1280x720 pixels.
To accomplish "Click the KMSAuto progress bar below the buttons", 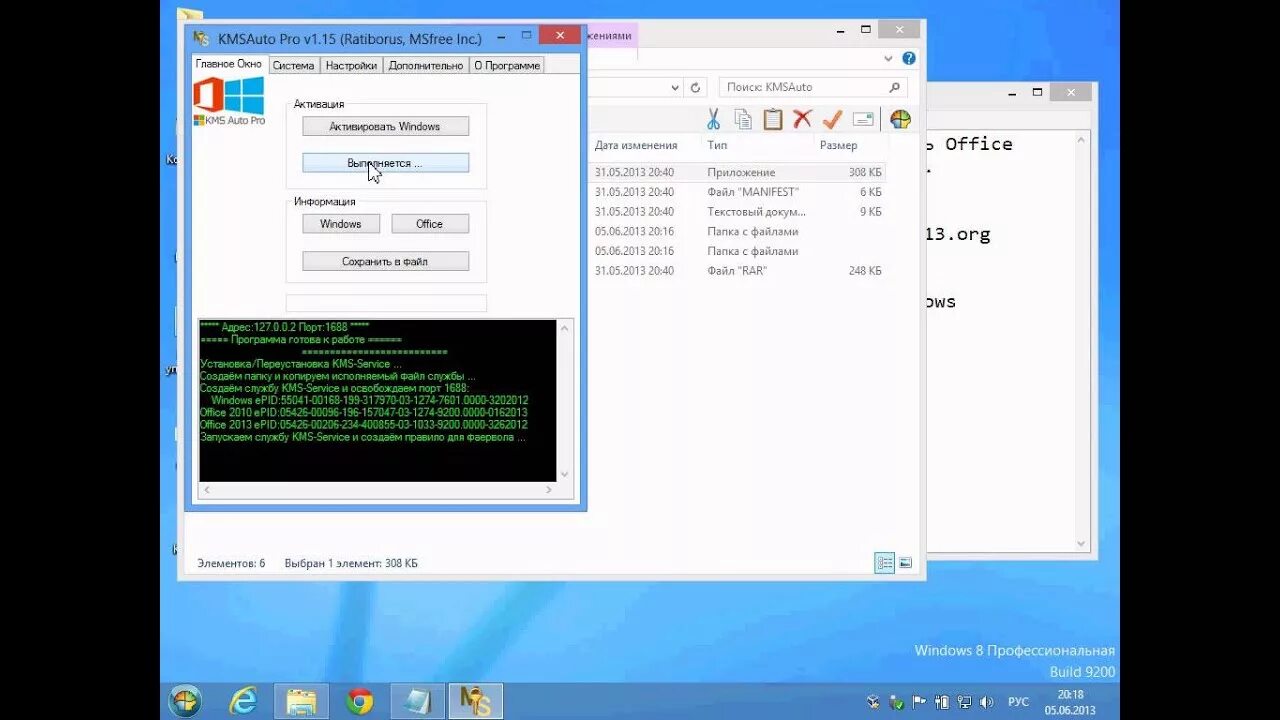I will tap(386, 302).
